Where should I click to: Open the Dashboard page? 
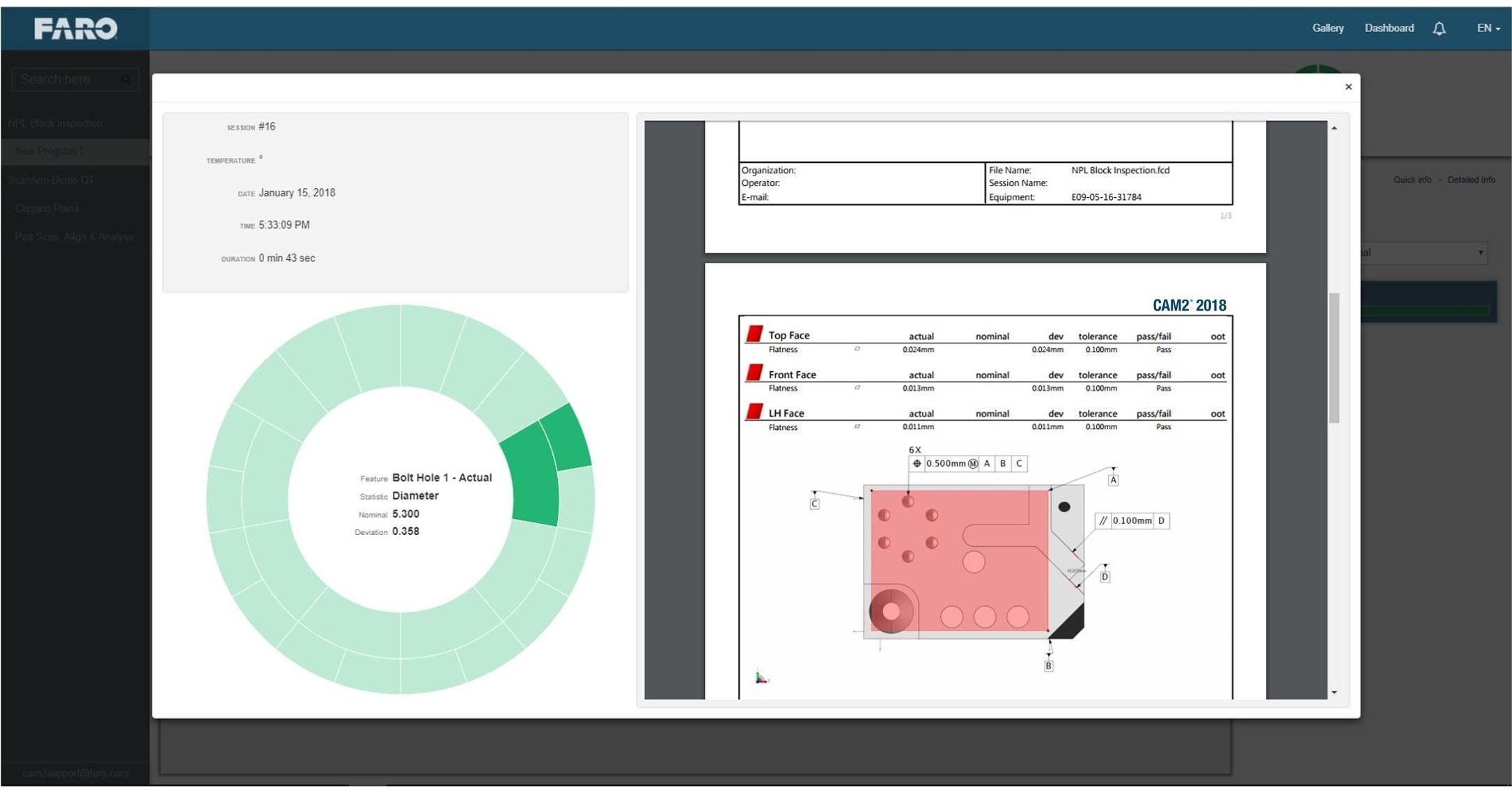tap(1389, 28)
